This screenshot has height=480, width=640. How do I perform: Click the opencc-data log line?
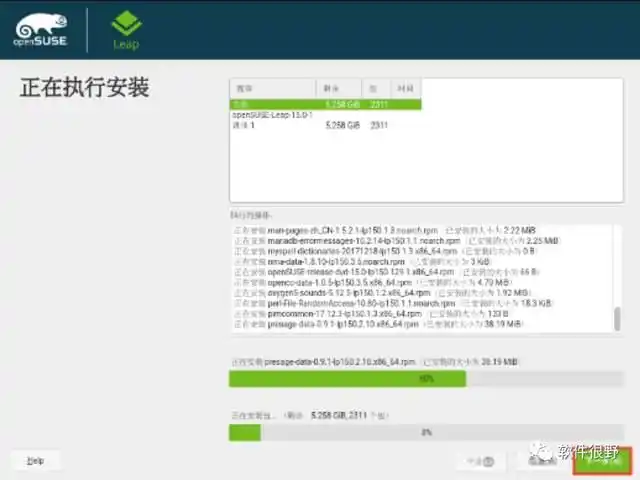(373, 282)
